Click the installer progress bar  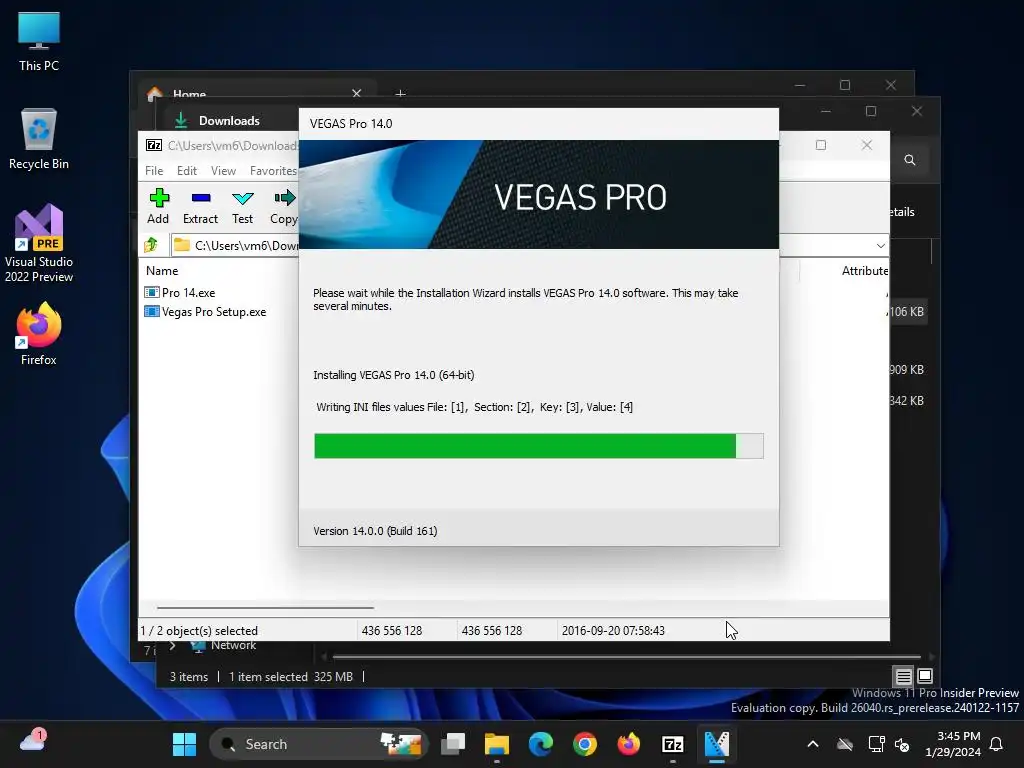point(539,446)
